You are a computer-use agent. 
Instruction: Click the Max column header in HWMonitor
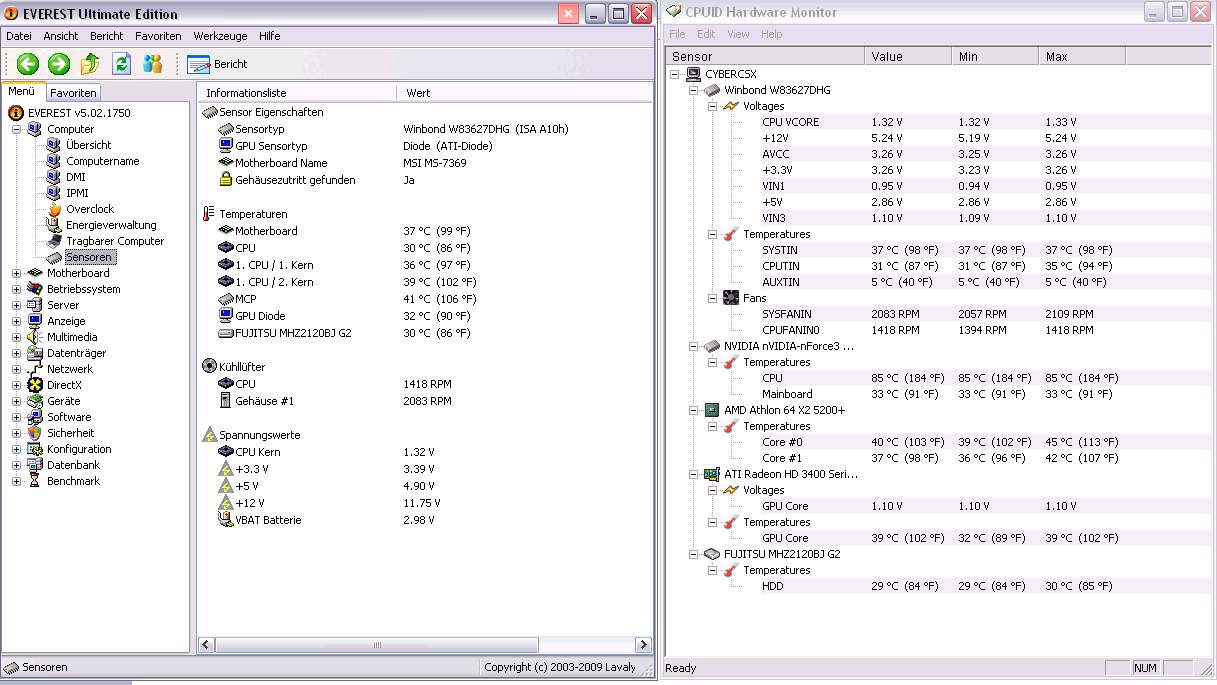tap(1082, 57)
